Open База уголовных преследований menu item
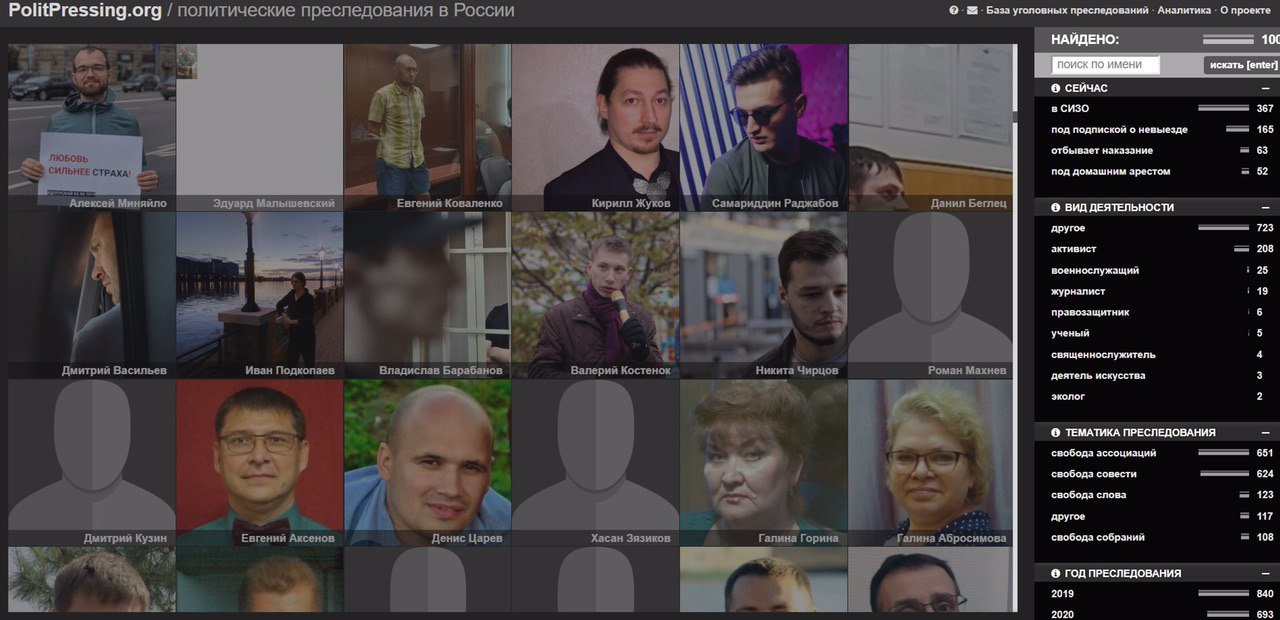1280x620 pixels. 1067,11
